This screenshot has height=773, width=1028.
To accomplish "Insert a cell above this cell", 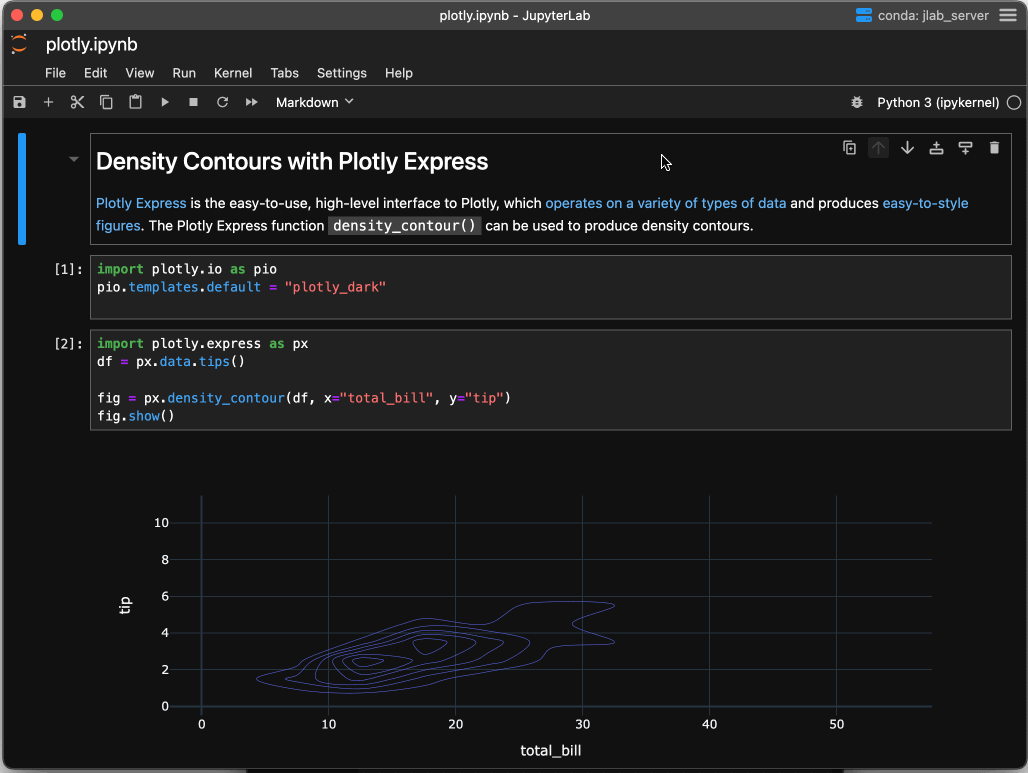I will [x=936, y=148].
